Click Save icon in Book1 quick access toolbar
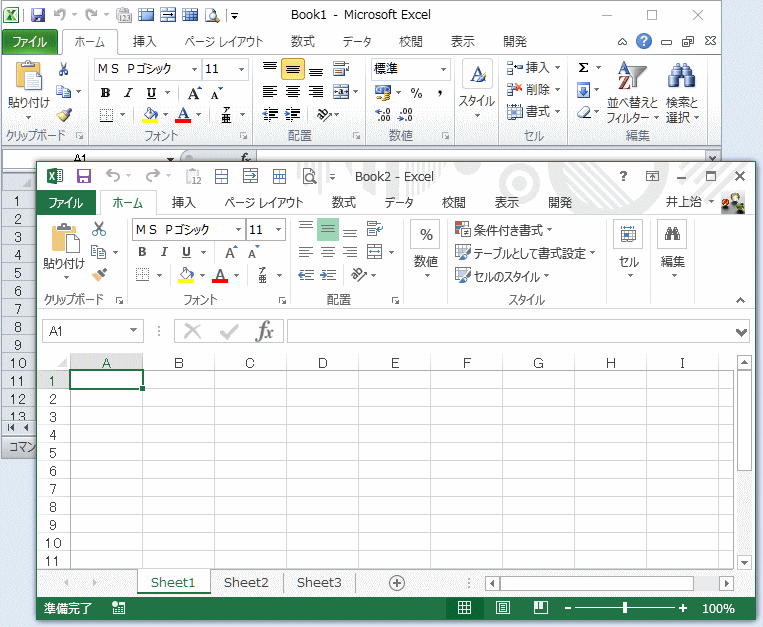The width and height of the screenshot is (763, 627). point(38,15)
